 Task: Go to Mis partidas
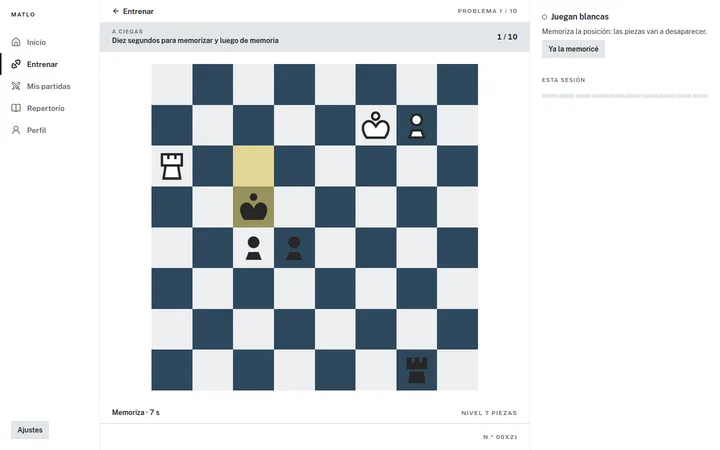pyautogui.click(x=50, y=86)
